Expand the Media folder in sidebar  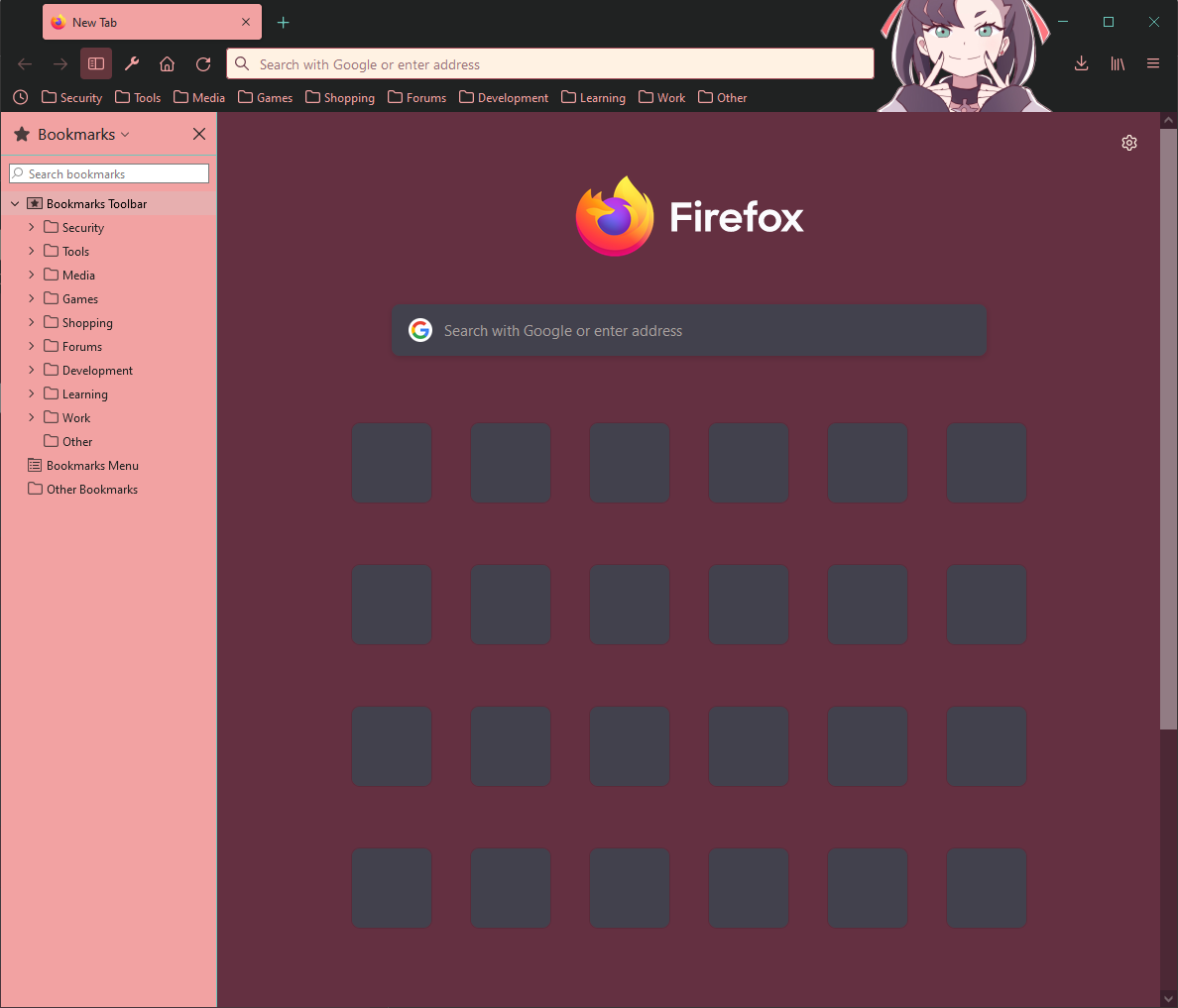click(31, 275)
